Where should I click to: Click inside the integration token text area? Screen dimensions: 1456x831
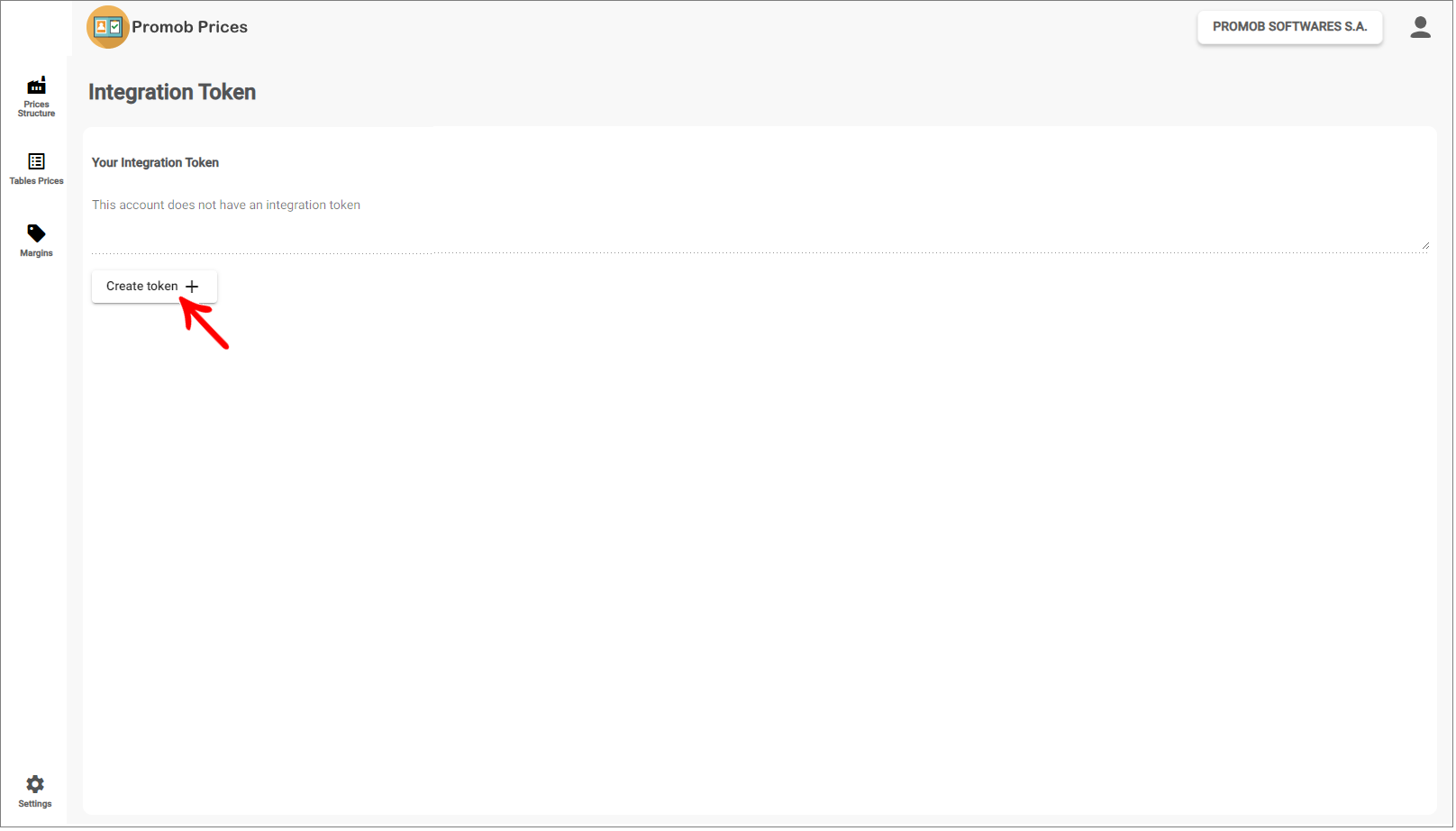pyautogui.click(x=760, y=223)
